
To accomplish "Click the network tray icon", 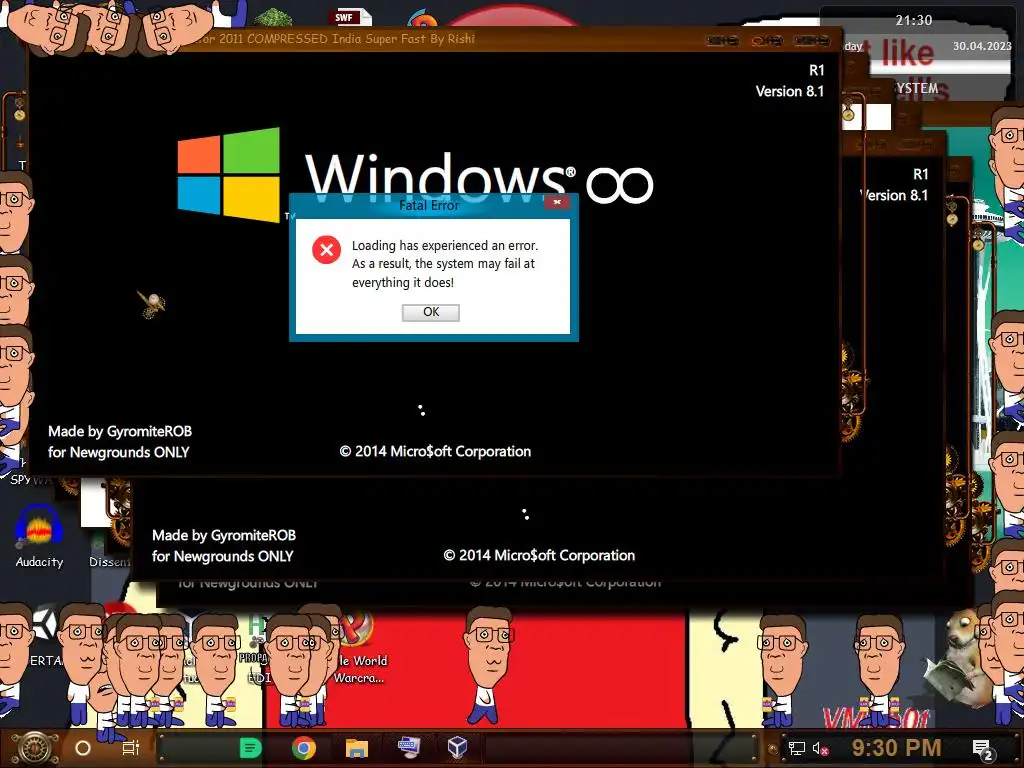I will point(796,748).
